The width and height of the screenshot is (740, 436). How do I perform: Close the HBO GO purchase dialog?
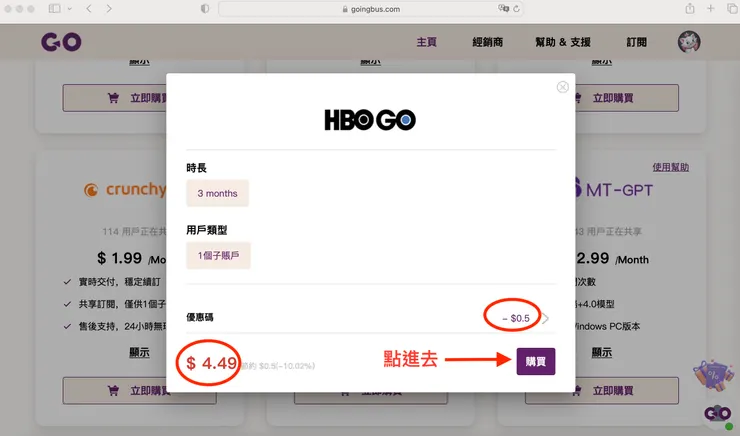[x=563, y=87]
